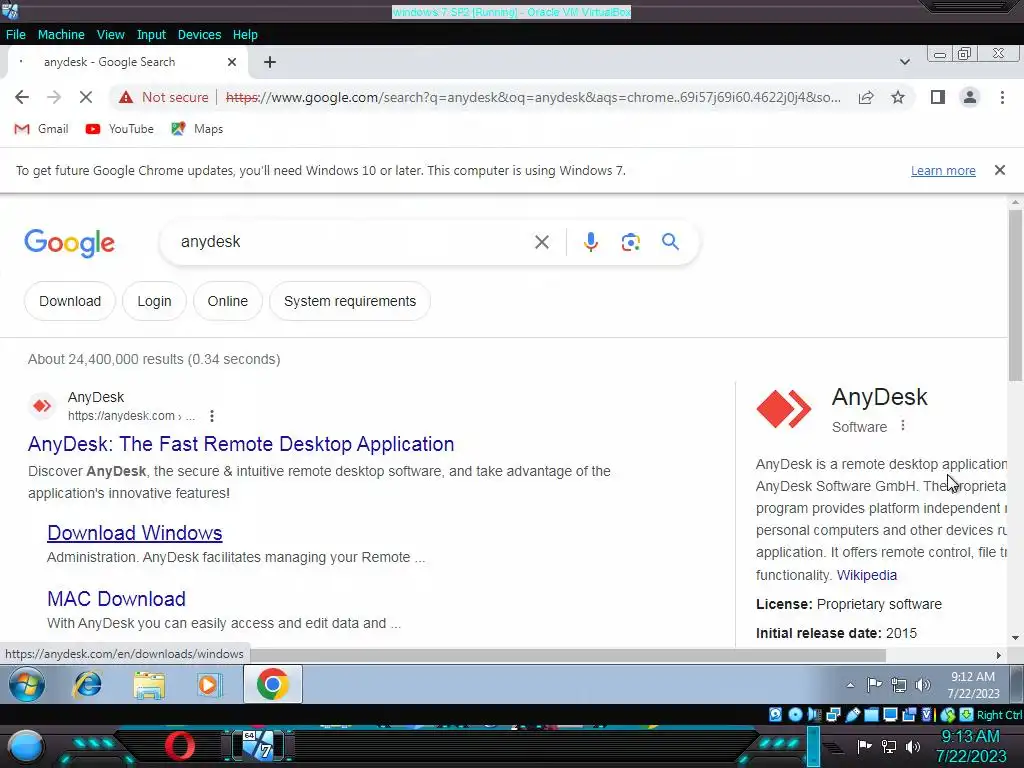This screenshot has height=768, width=1024.
Task: Open the Maps bookmark
Action: [x=197, y=129]
